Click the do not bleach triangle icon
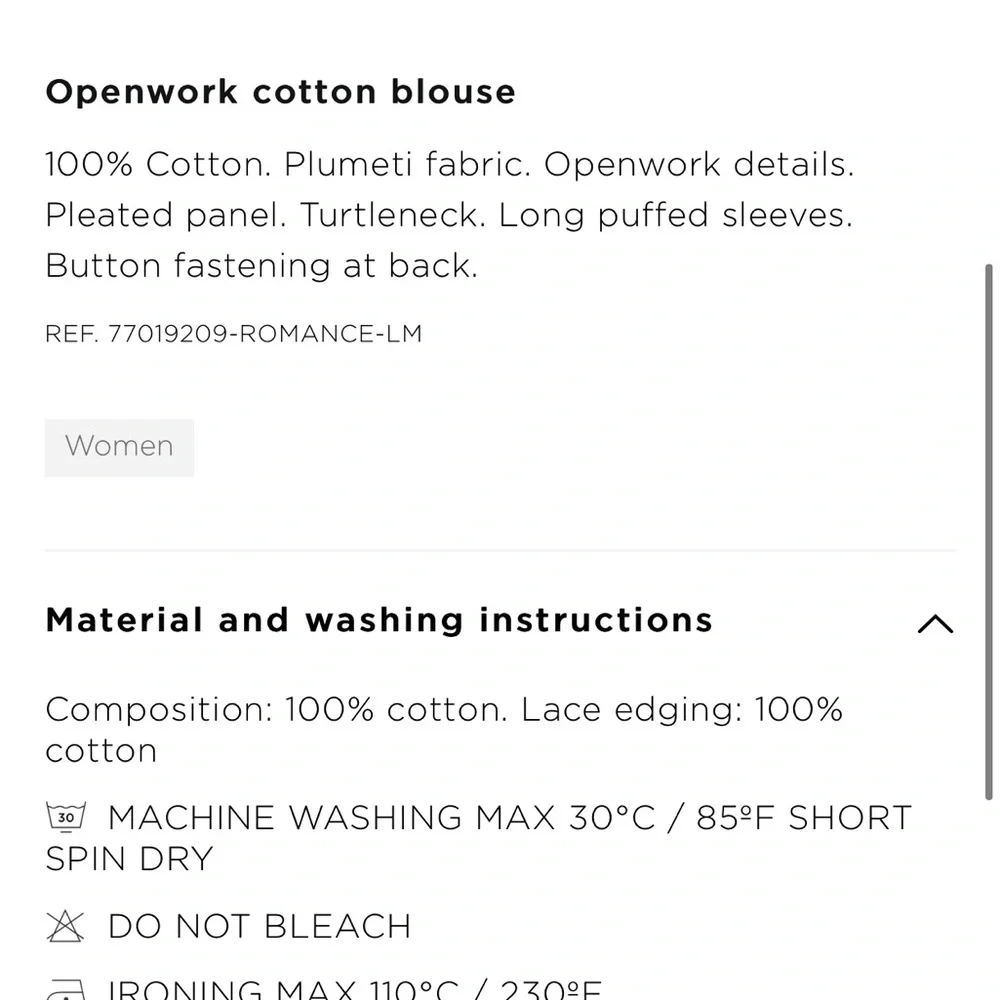This screenshot has height=1000, width=1000. tap(65, 927)
